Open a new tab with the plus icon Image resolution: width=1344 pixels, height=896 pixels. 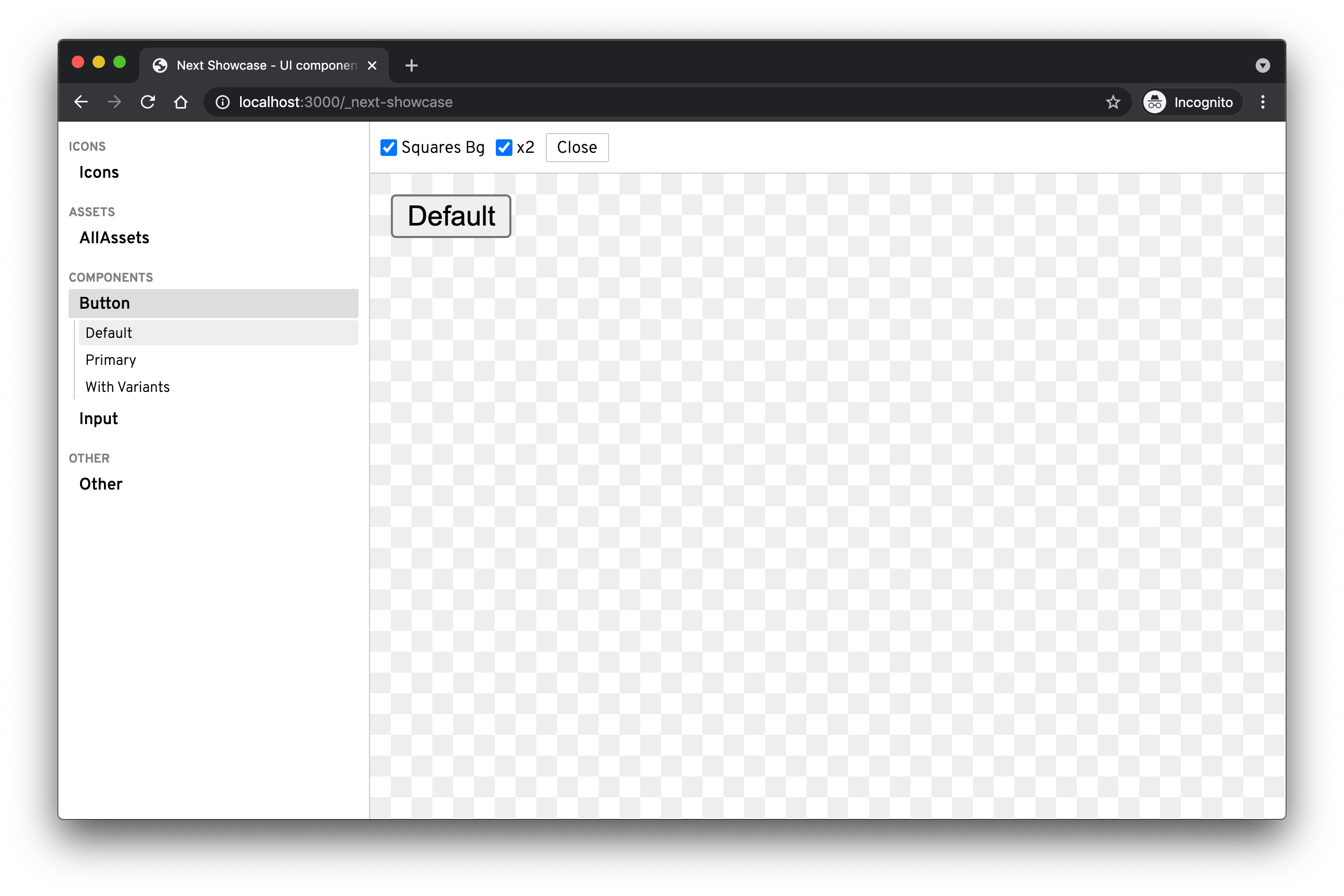click(412, 65)
